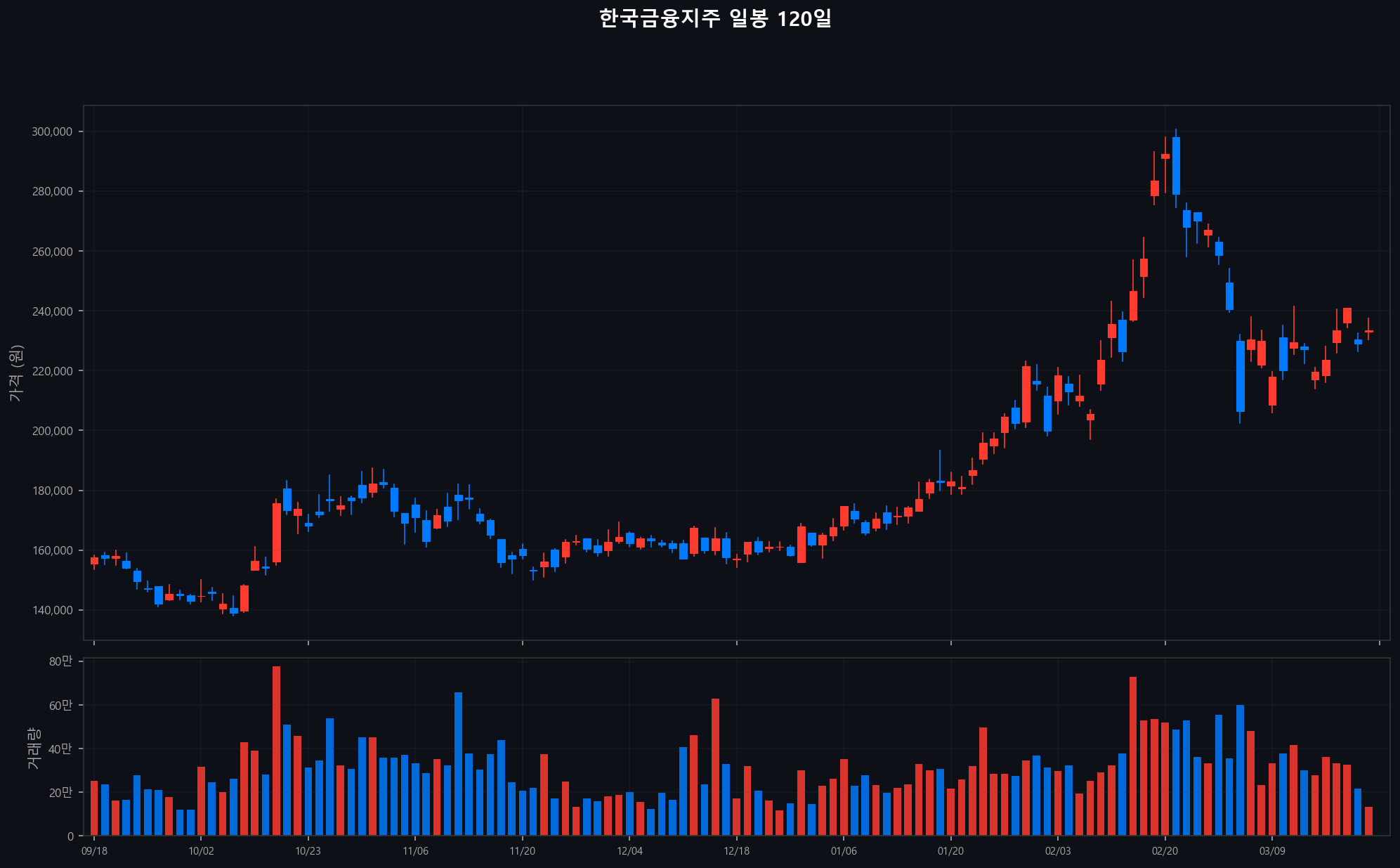Select the 01/20 date label
Screen dimensions: 1400x868
[x=950, y=851]
